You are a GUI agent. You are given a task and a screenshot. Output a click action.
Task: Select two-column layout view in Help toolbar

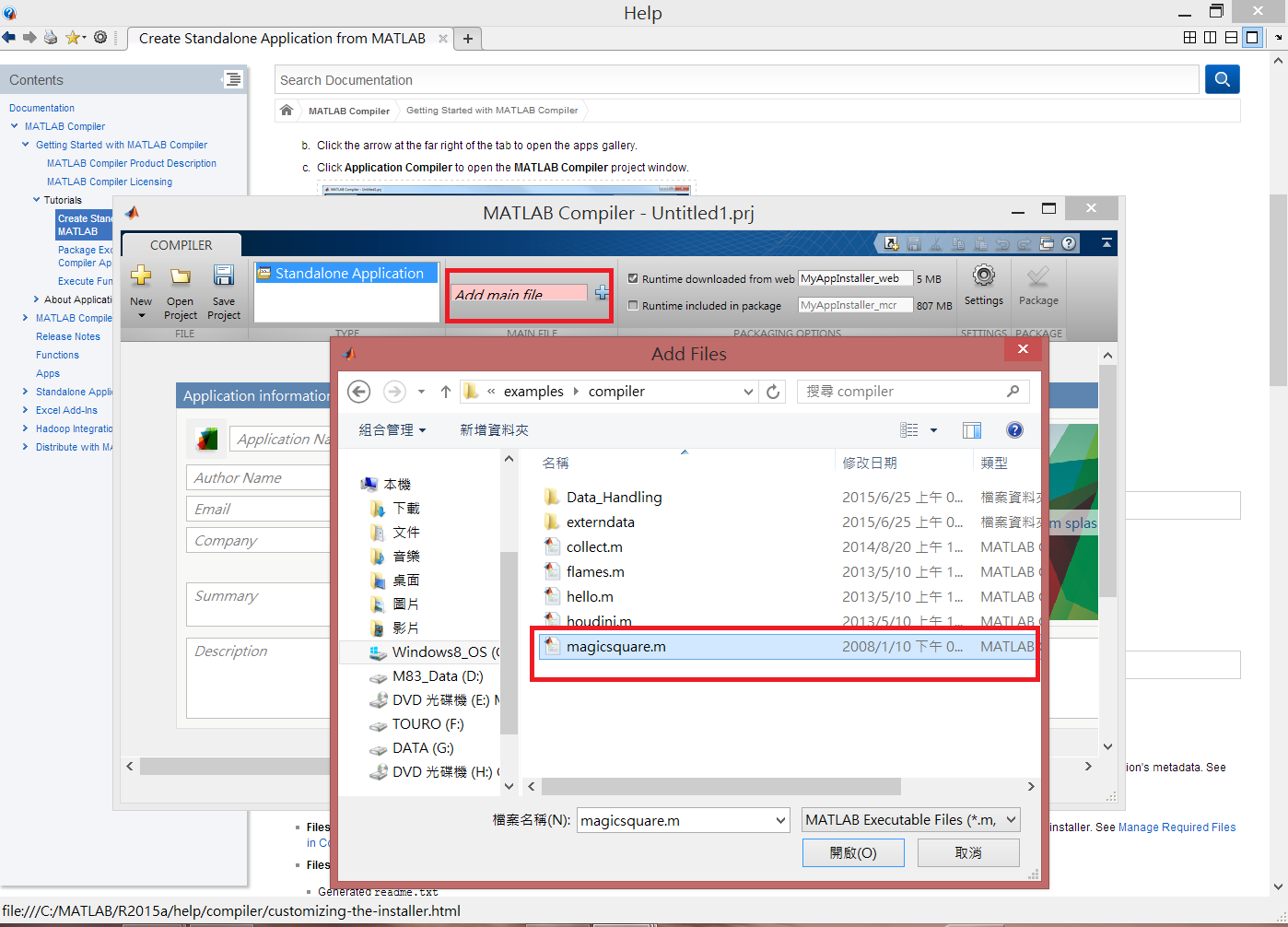coord(1210,37)
